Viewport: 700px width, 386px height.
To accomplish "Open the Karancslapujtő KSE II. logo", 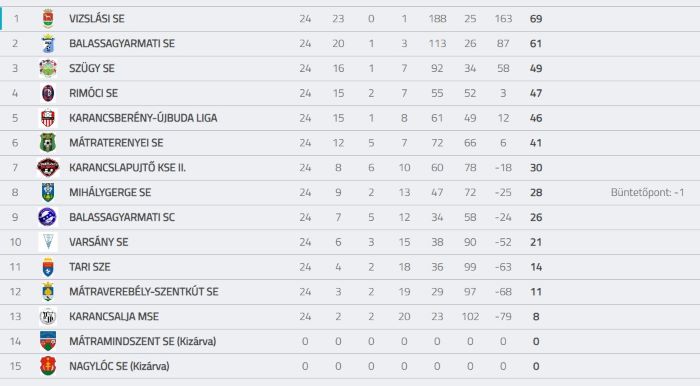I will coord(48,168).
